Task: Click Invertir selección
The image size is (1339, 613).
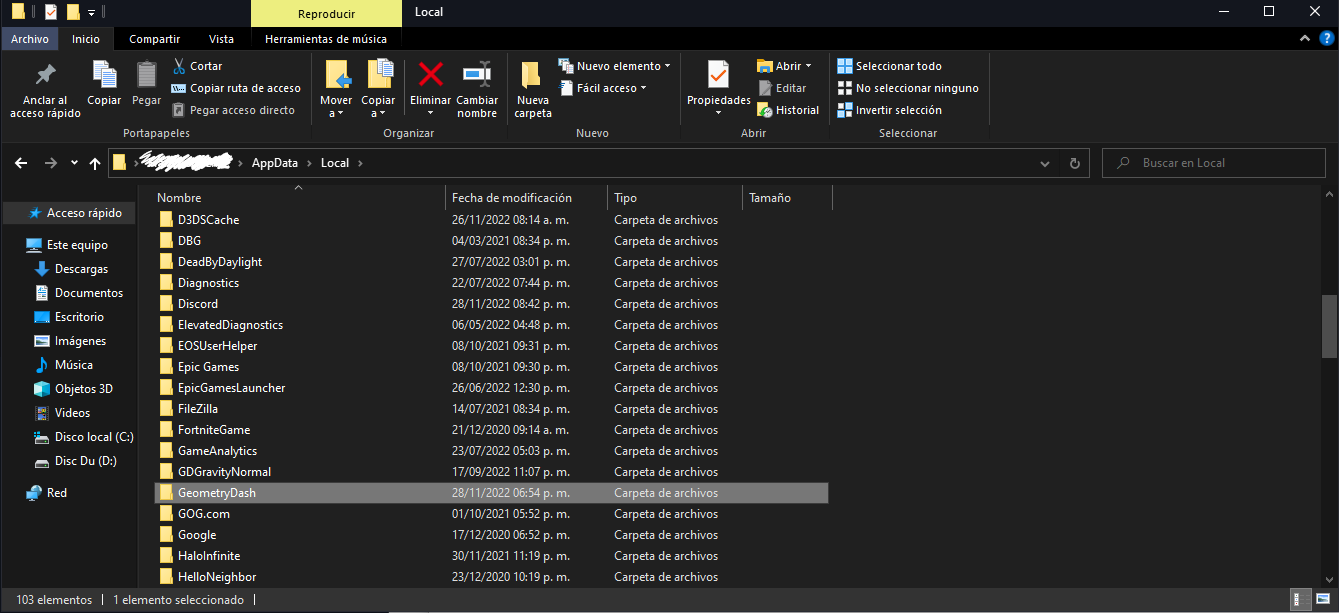Action: (x=889, y=110)
